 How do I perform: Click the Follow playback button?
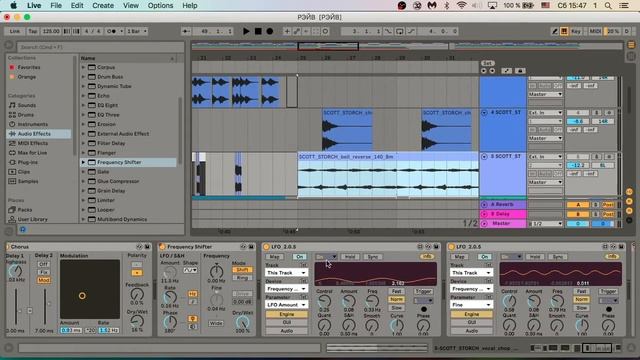185,31
